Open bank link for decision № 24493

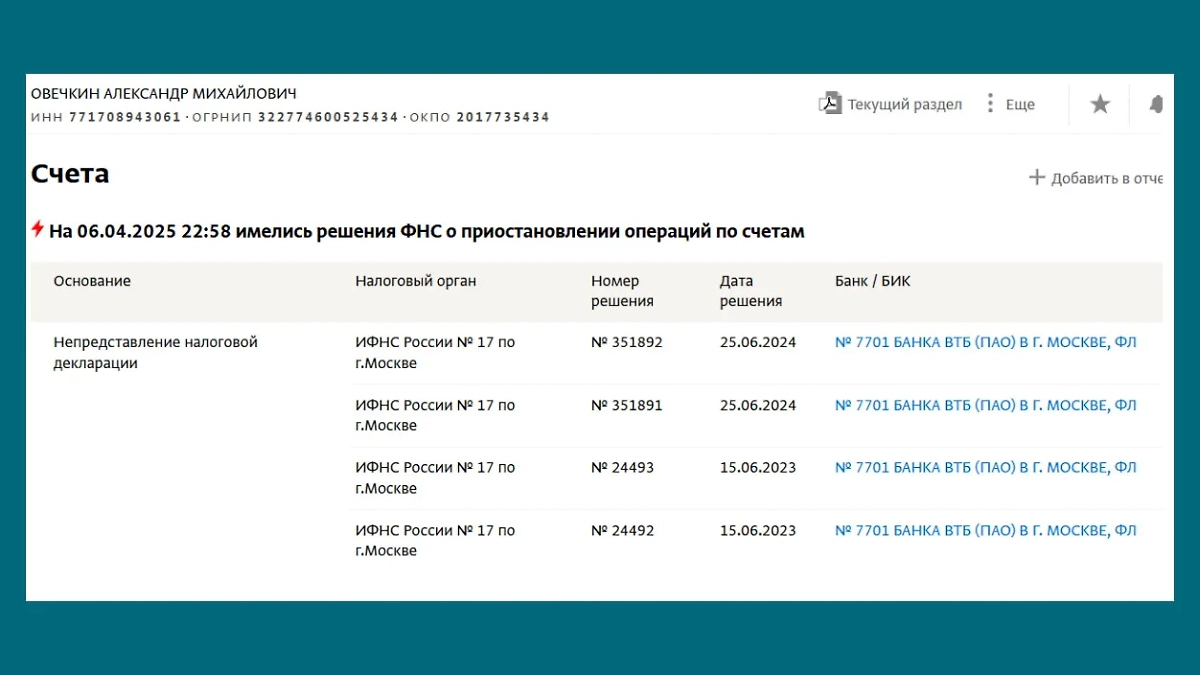(987, 467)
